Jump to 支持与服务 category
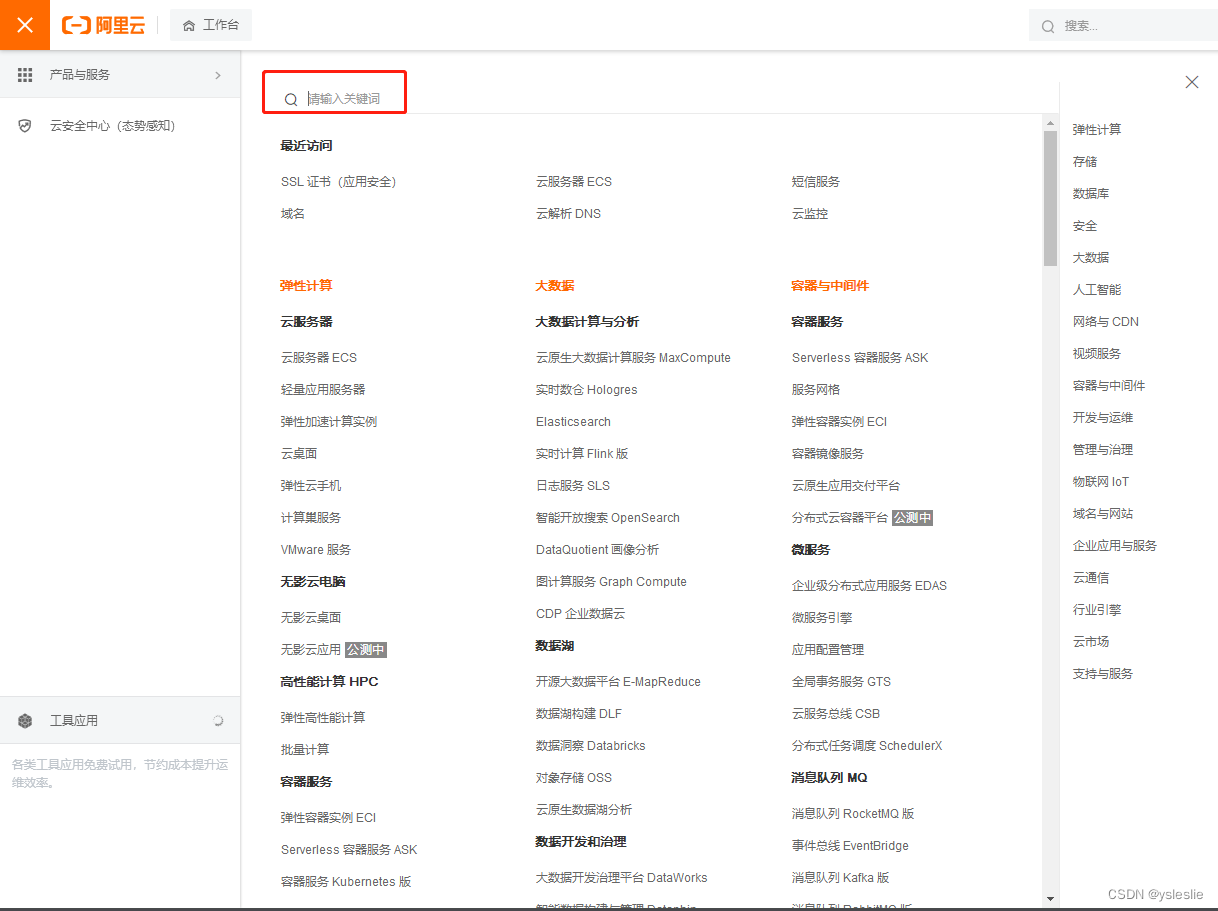The height and width of the screenshot is (911, 1218). 1103,674
